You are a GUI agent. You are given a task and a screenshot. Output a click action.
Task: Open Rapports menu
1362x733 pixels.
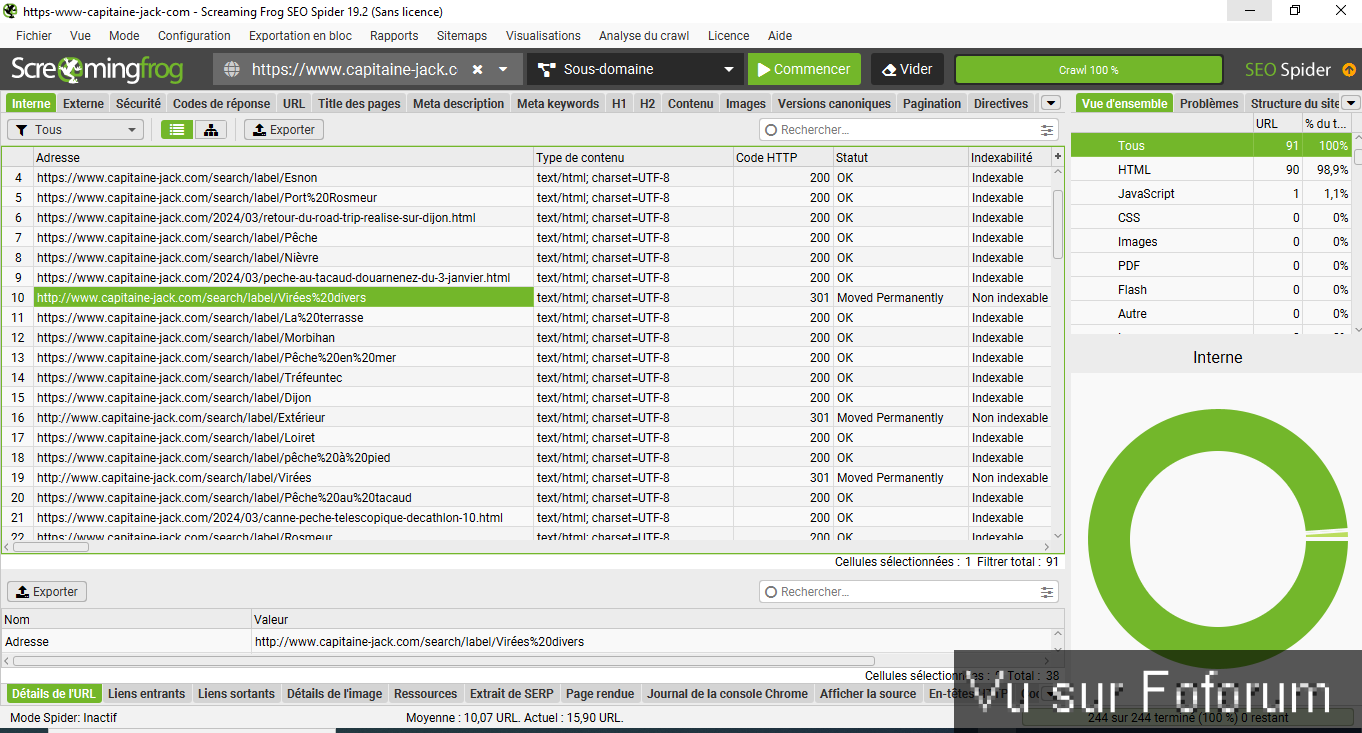click(394, 35)
